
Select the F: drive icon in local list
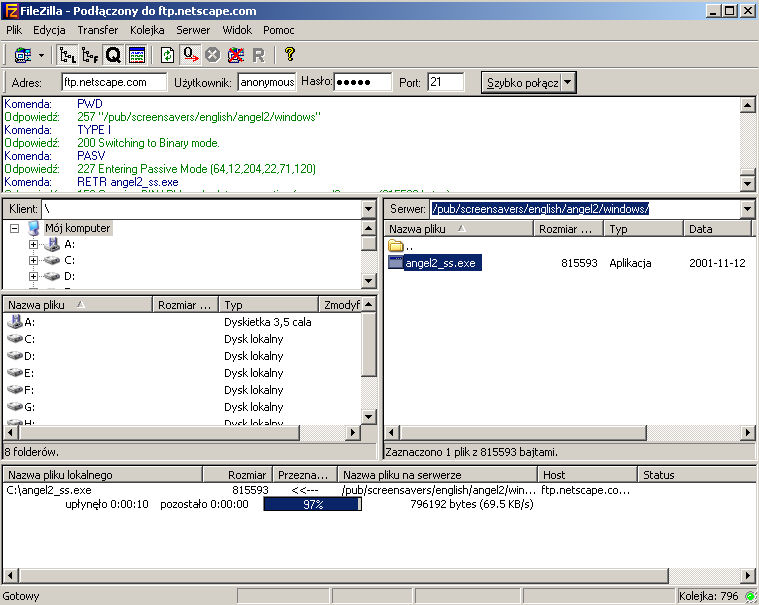[x=15, y=390]
